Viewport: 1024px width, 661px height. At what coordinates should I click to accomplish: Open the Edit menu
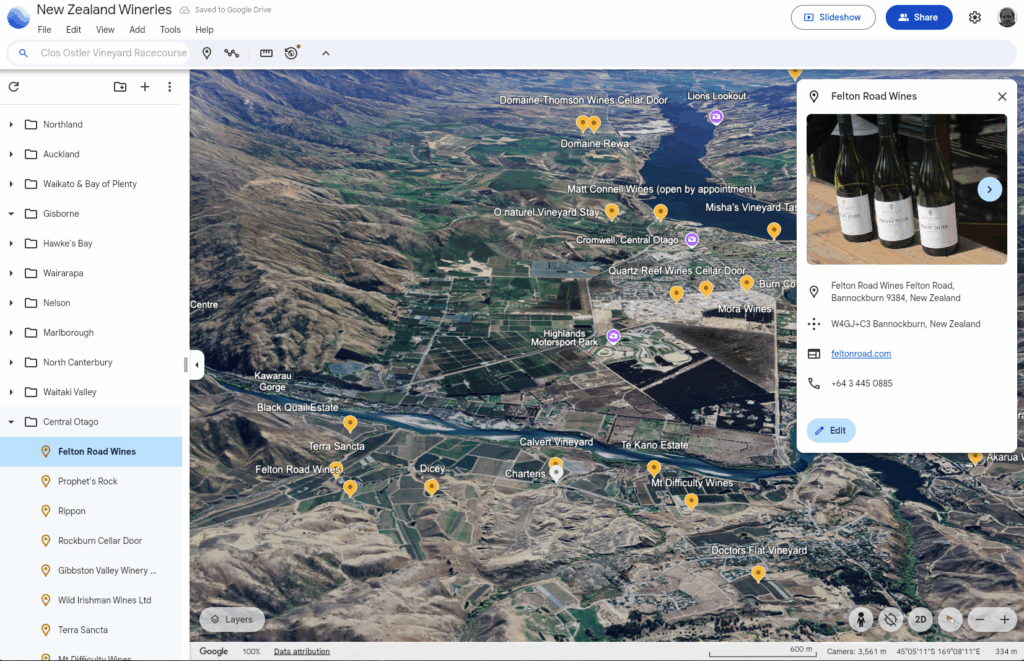coord(73,29)
